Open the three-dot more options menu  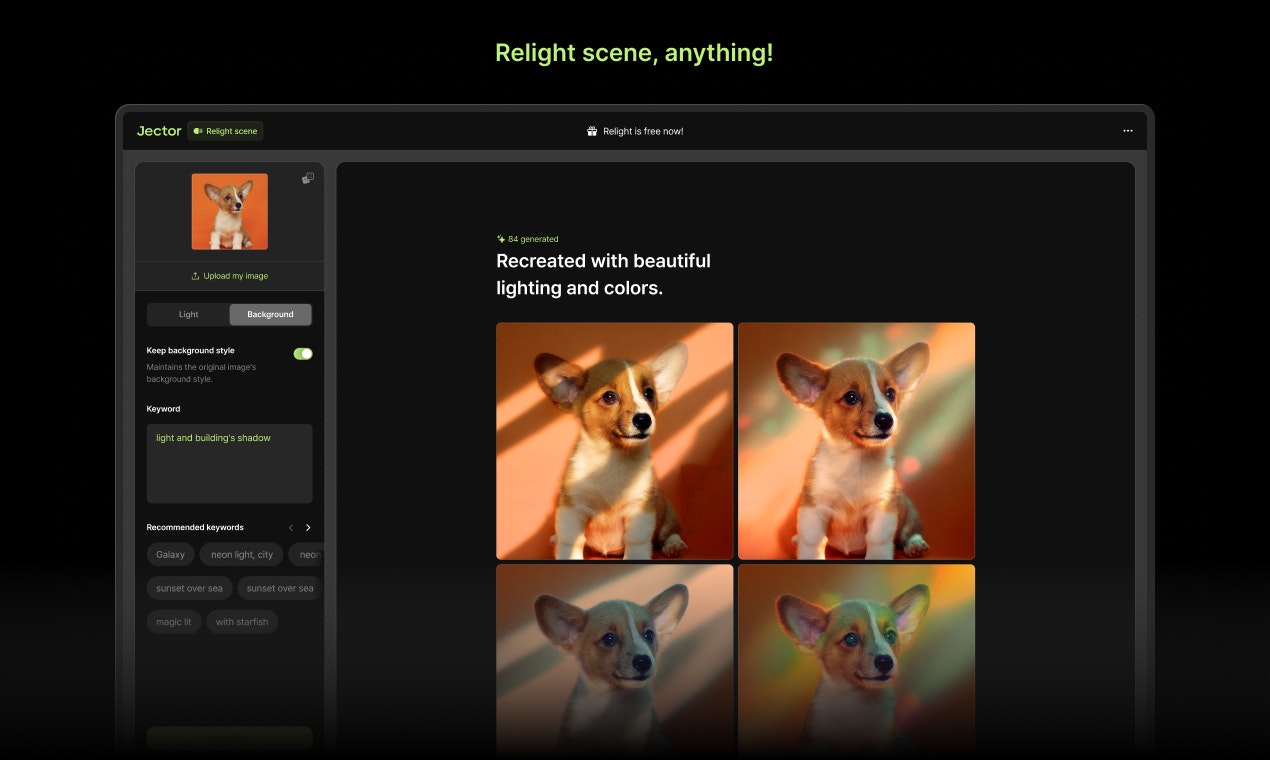tap(1128, 131)
